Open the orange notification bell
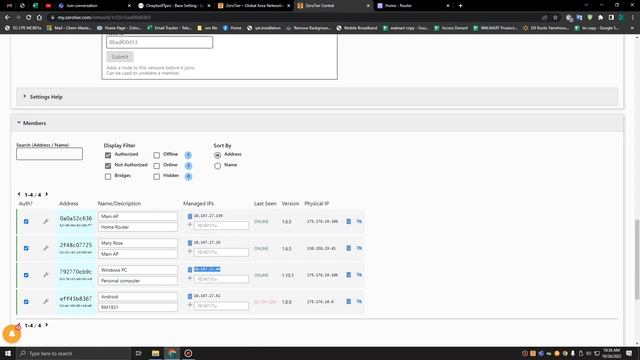 (11, 334)
